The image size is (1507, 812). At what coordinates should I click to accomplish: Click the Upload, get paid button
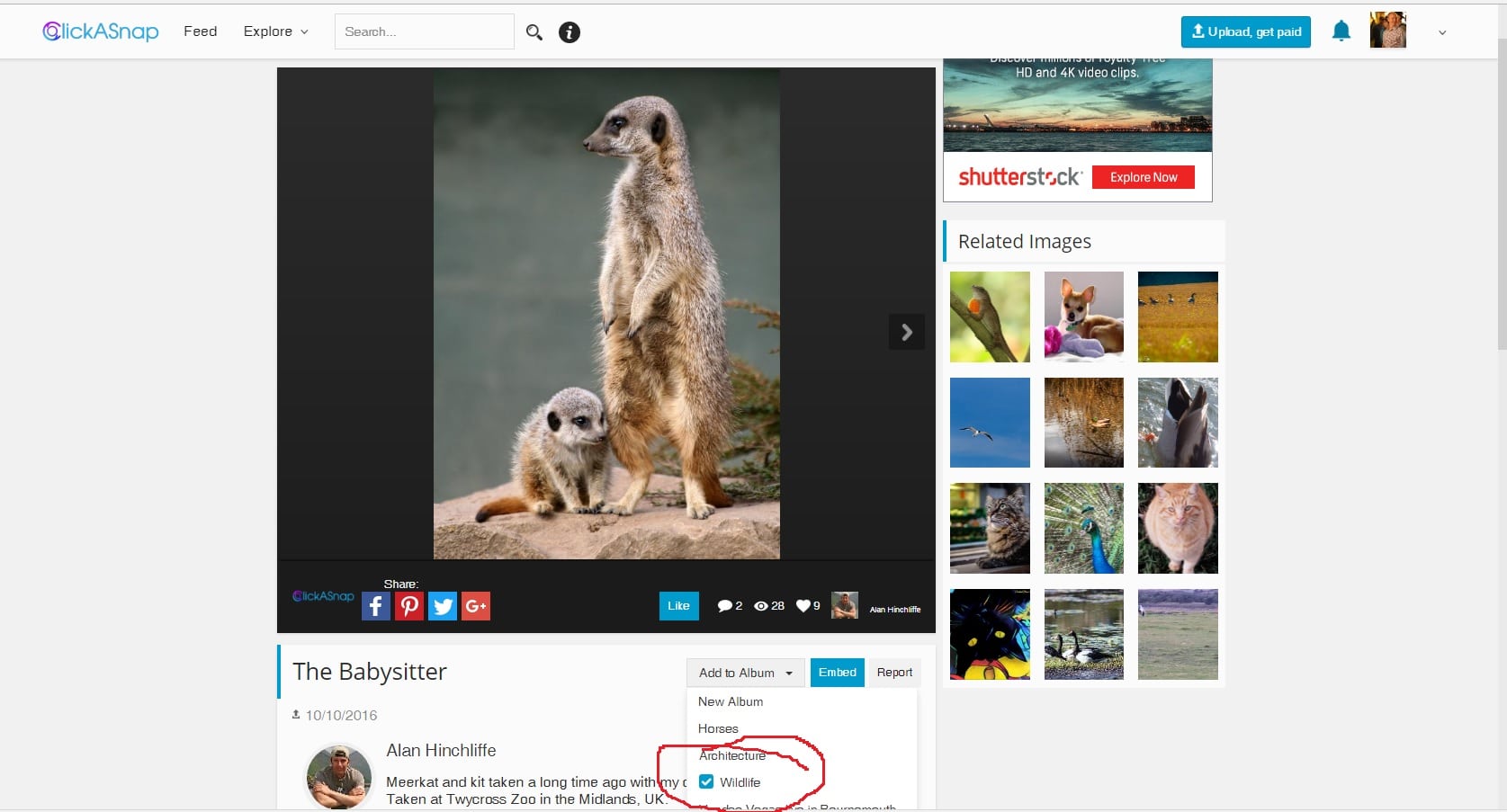[x=1245, y=31]
